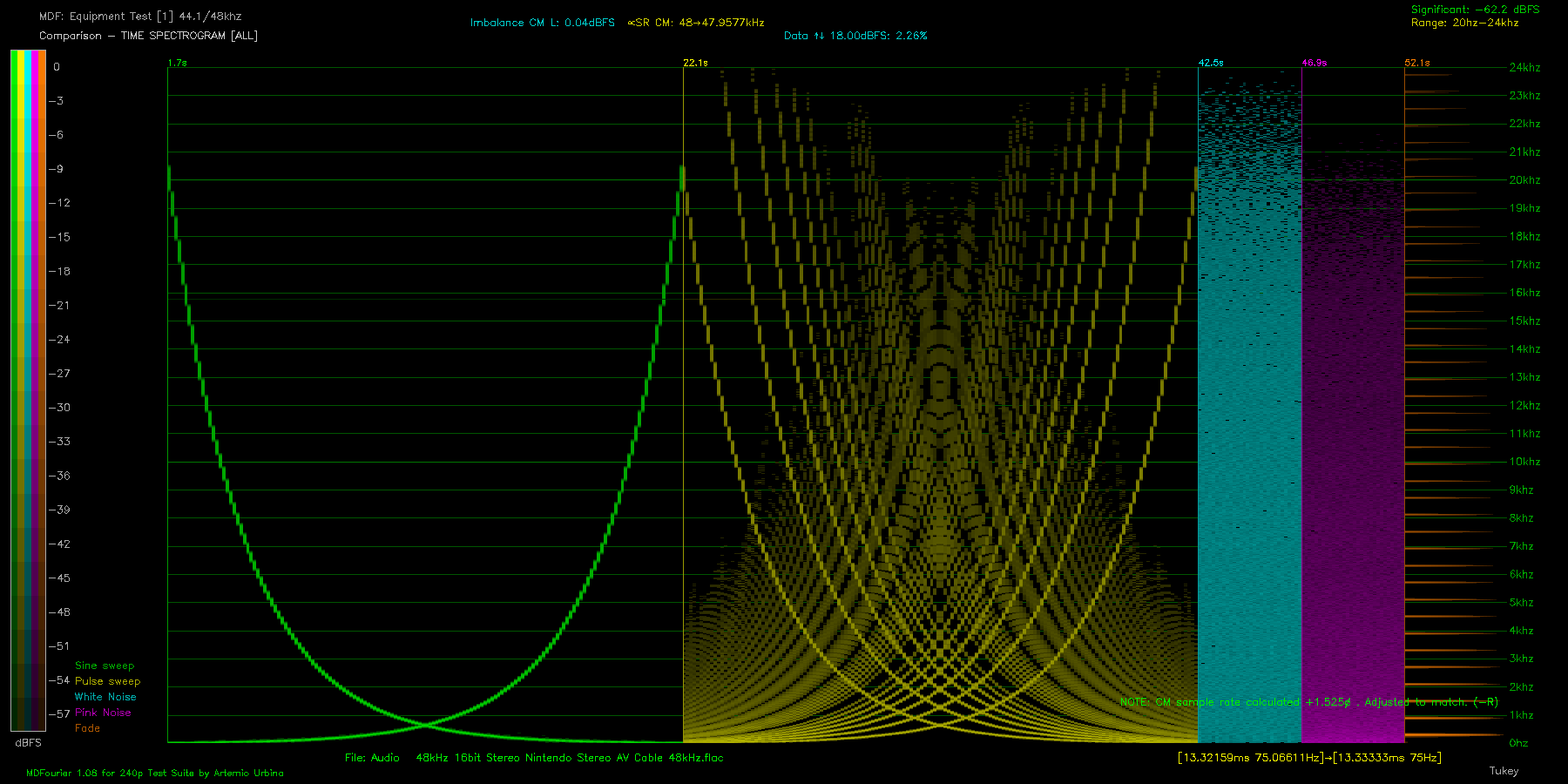Click the "File: Audio" label at the bottom

click(372, 758)
